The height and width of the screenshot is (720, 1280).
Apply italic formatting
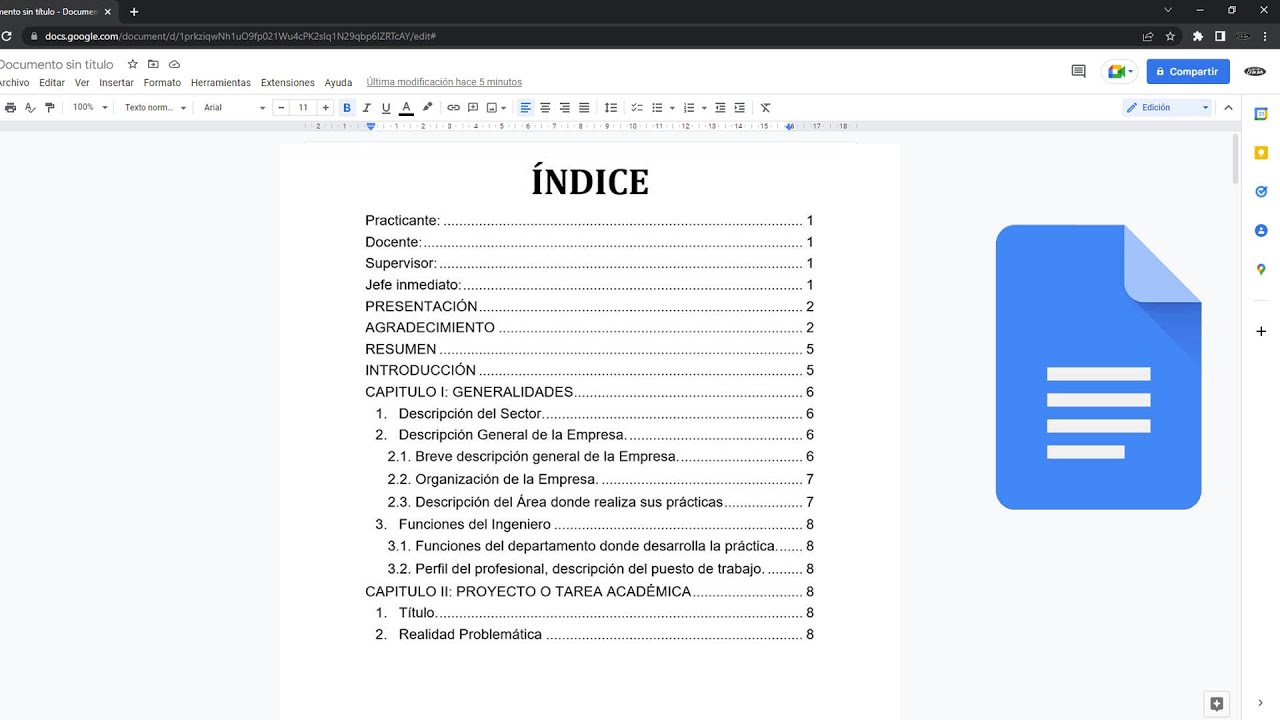click(x=367, y=107)
